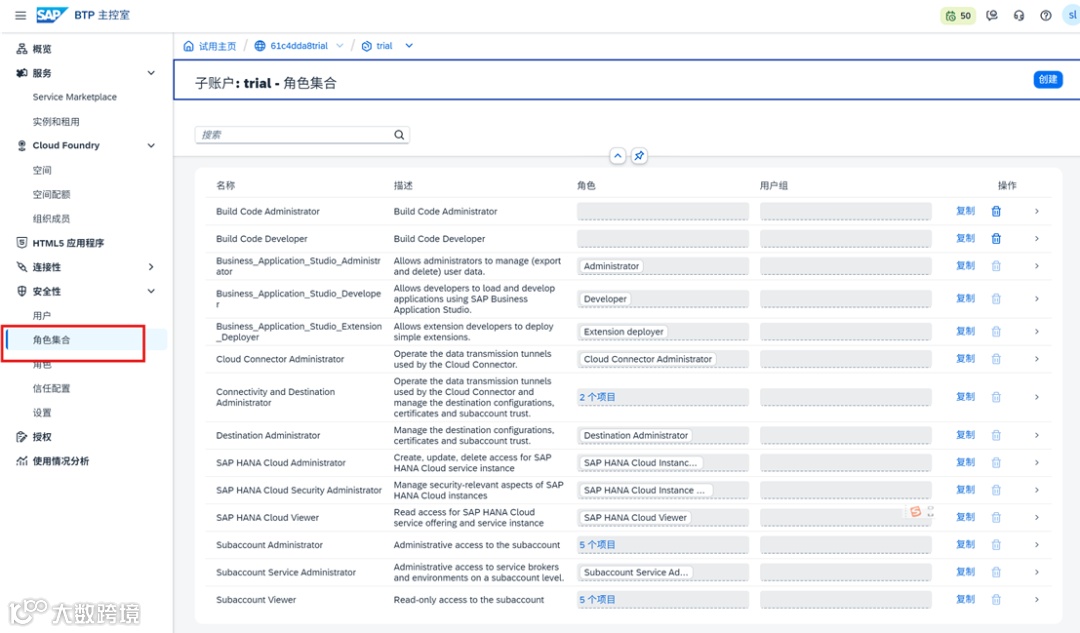Collapse the Cloud Foundry sidebar section
Image resolution: width=1080 pixels, height=633 pixels.
tap(151, 145)
